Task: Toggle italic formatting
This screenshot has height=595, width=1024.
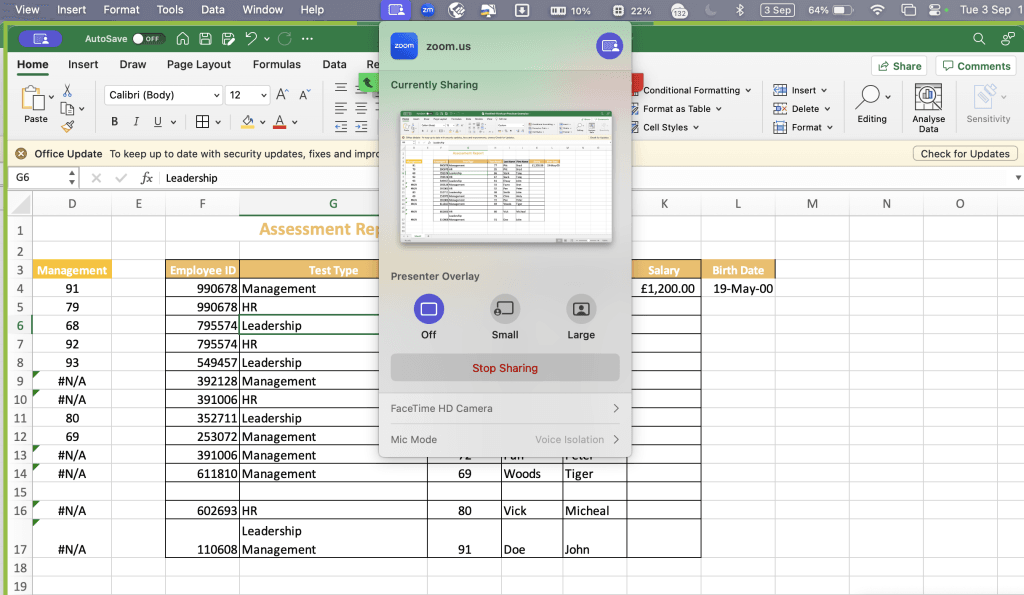Action: [136, 121]
